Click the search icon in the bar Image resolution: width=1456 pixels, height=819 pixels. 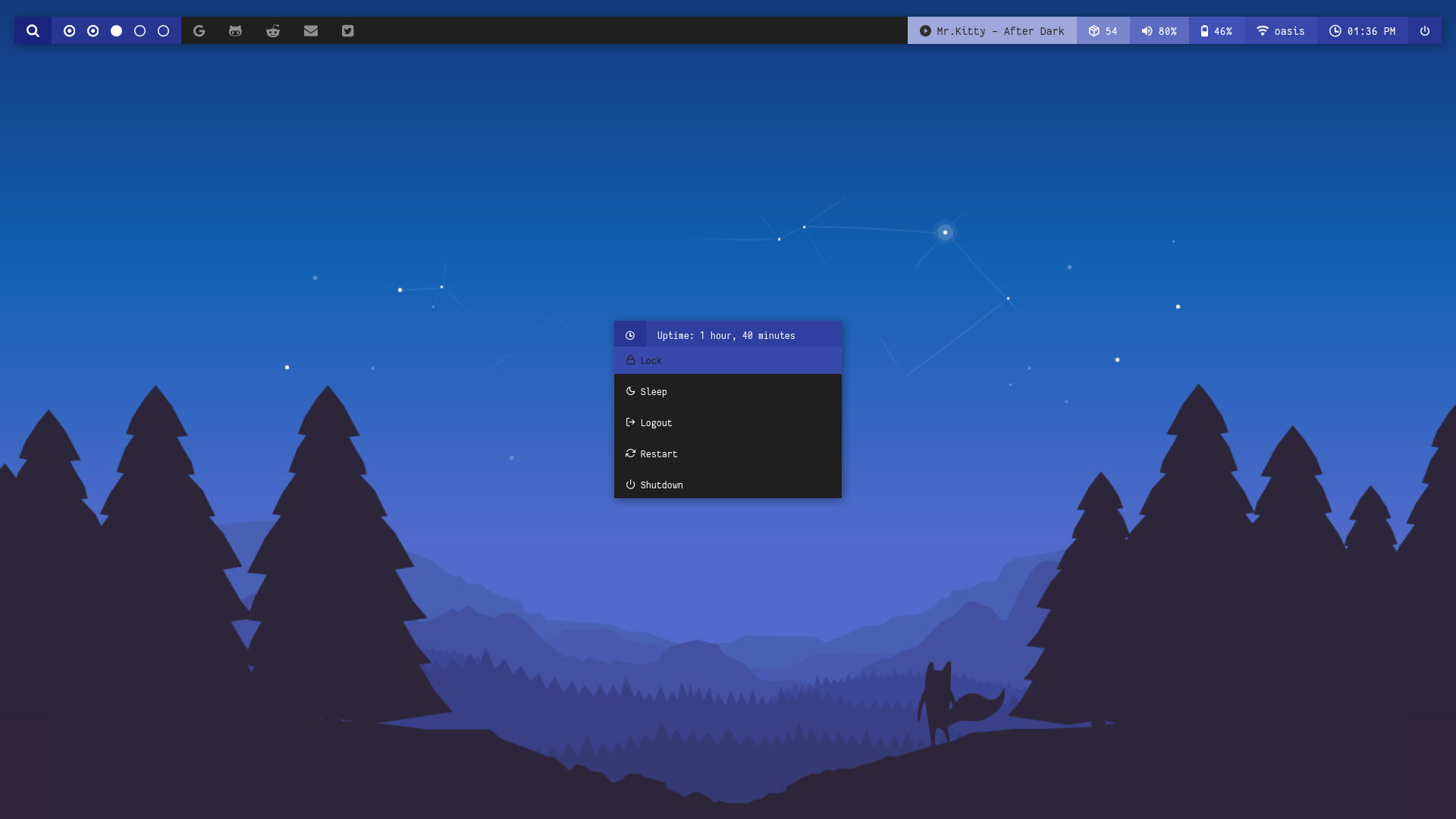pyautogui.click(x=33, y=31)
